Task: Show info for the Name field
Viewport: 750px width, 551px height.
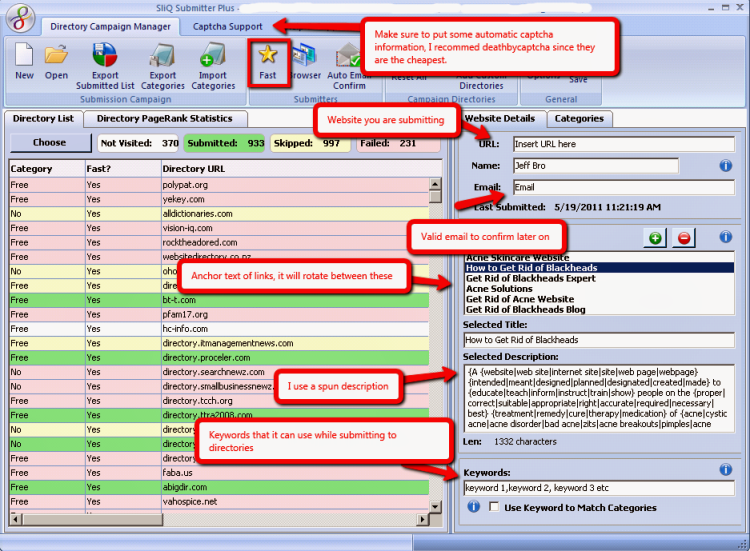Action: point(726,165)
